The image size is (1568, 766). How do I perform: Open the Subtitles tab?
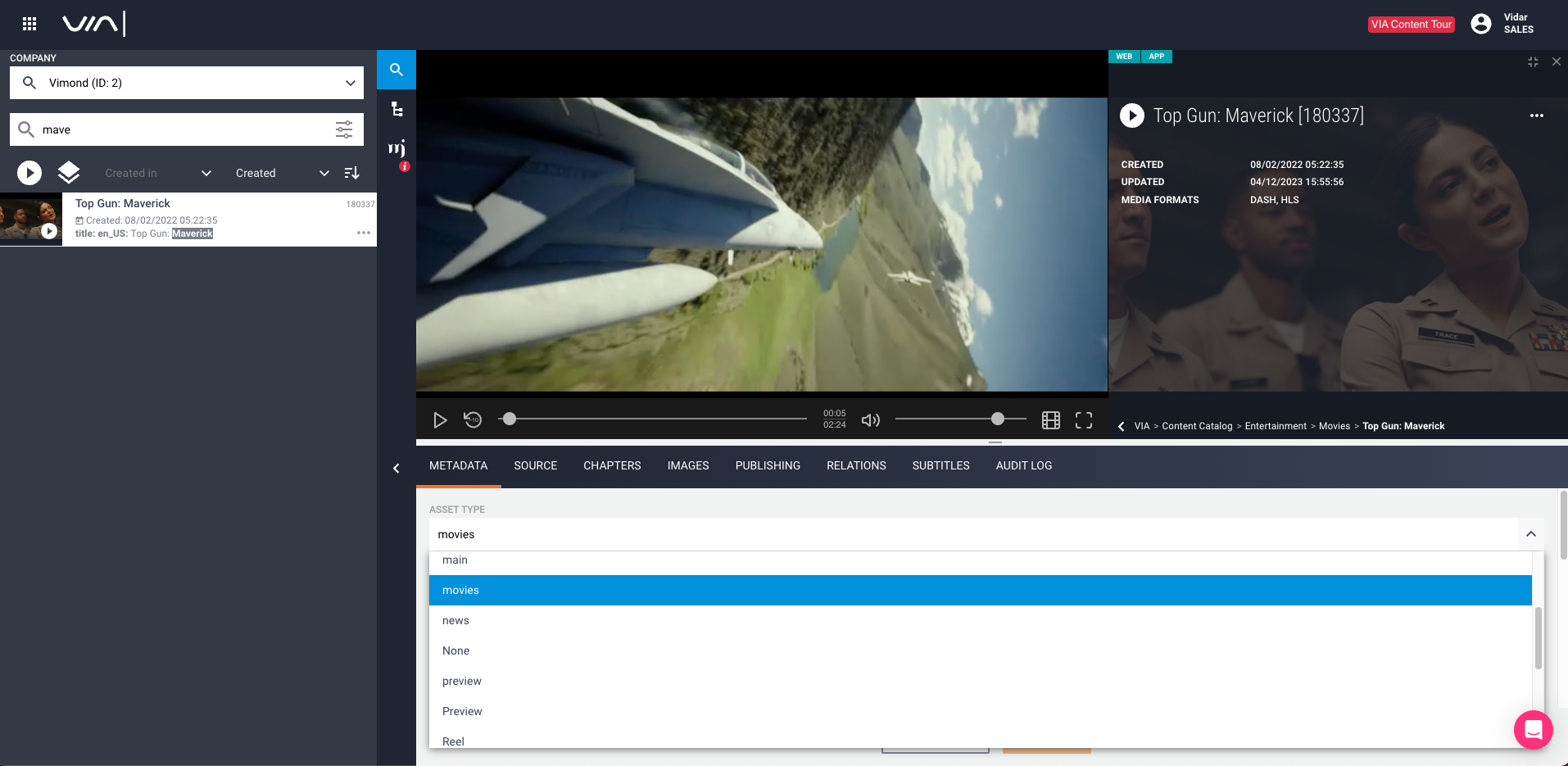[941, 465]
